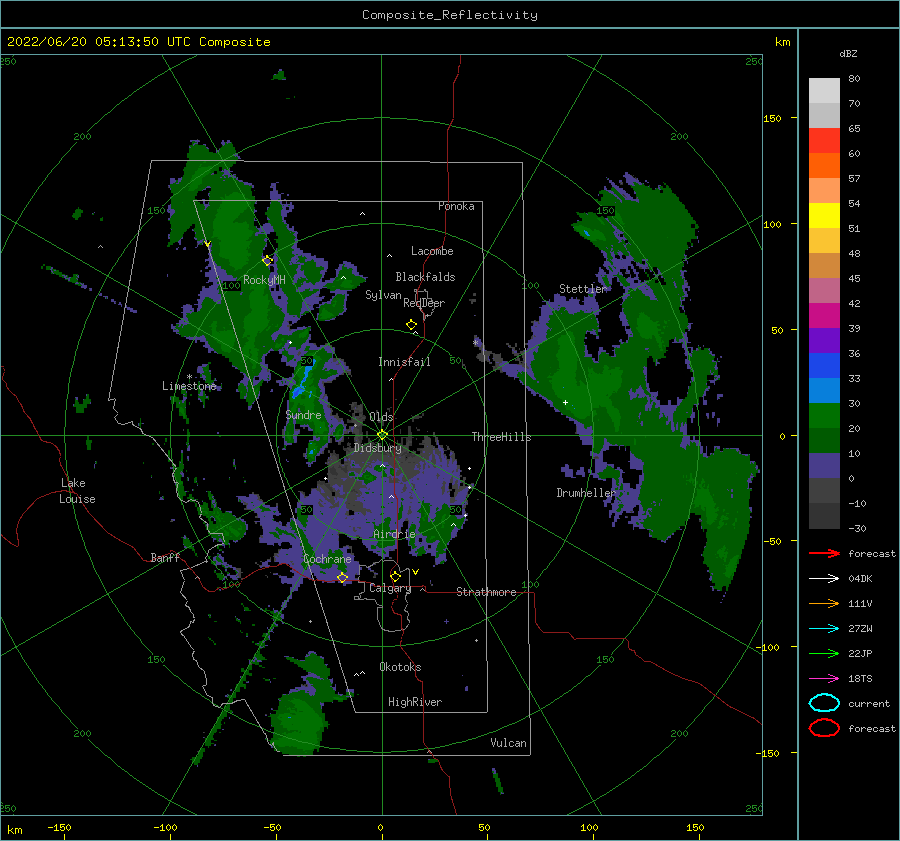Viewport: 900px width, 841px height.
Task: Click the cyan current ellipse icon
Action: coord(824,703)
